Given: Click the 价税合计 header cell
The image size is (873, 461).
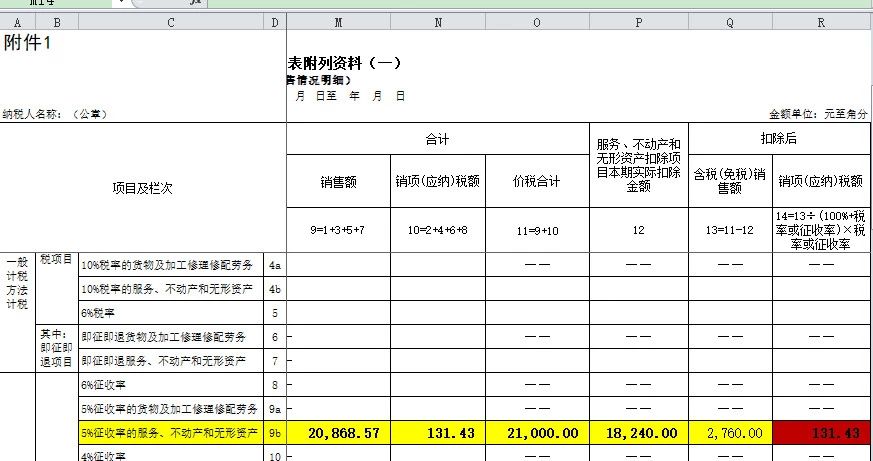Looking at the screenshot, I should (x=537, y=182).
